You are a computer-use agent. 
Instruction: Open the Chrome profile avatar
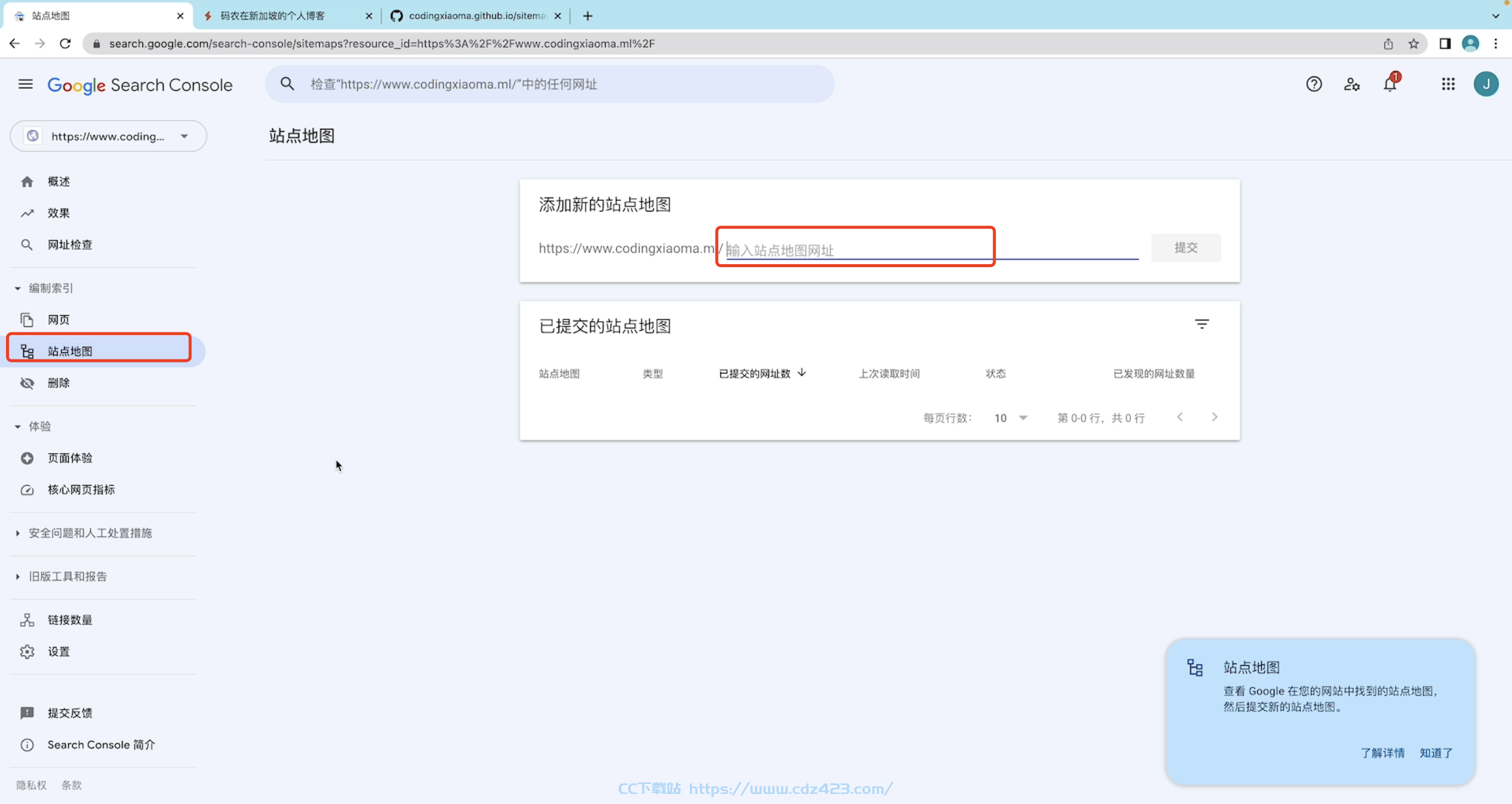coord(1470,44)
